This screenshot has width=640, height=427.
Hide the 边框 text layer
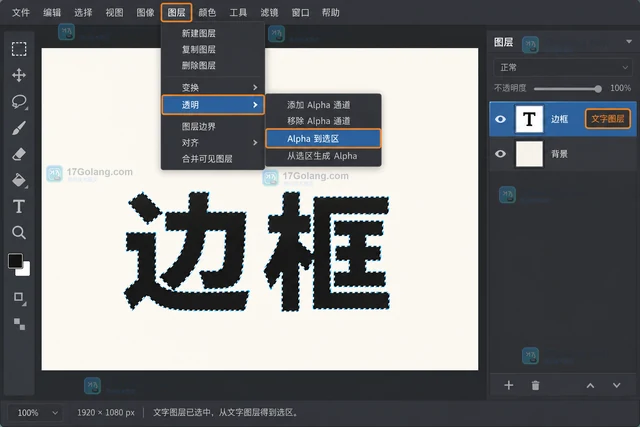click(x=500, y=119)
